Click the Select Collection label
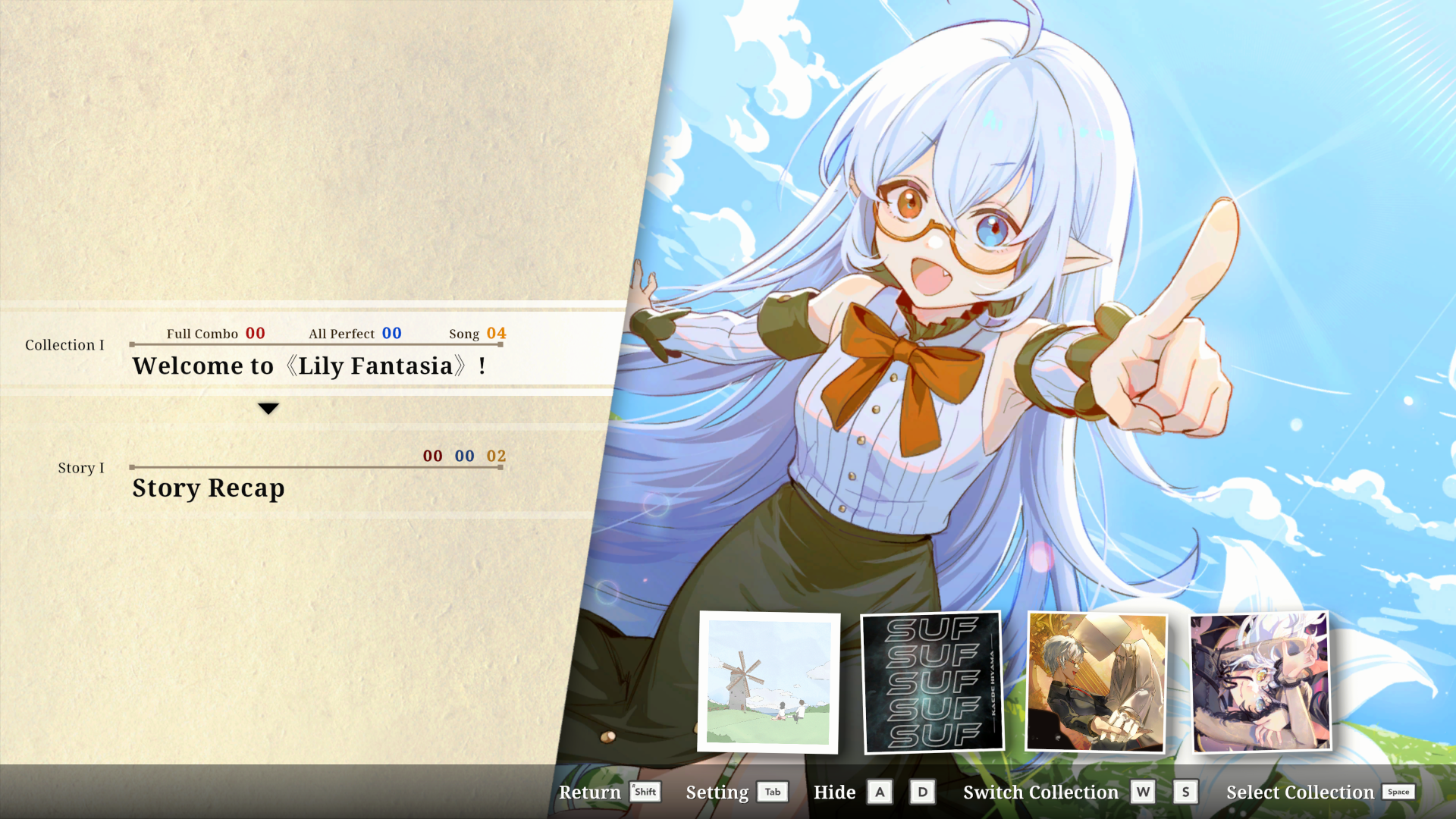This screenshot has height=819, width=1456. [1300, 792]
